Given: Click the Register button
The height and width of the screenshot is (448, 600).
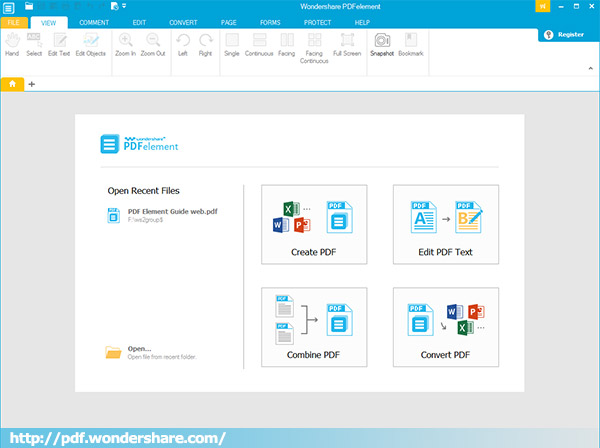Looking at the screenshot, I should tap(569, 35).
